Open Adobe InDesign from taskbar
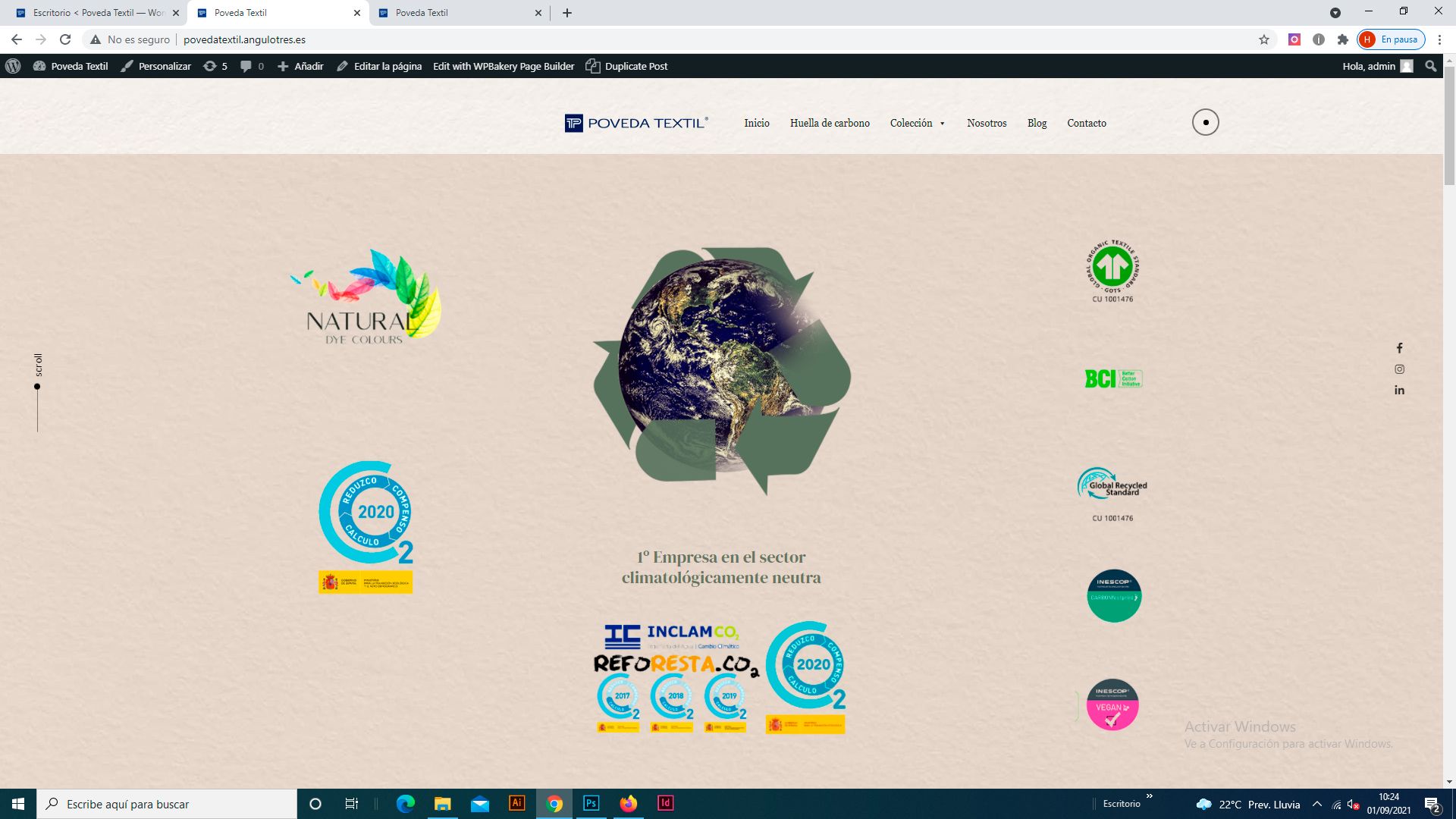1456x819 pixels. (665, 804)
